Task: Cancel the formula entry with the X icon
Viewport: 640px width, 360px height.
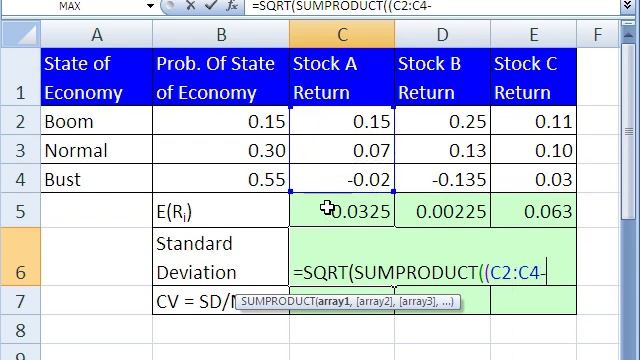Action: click(x=190, y=6)
